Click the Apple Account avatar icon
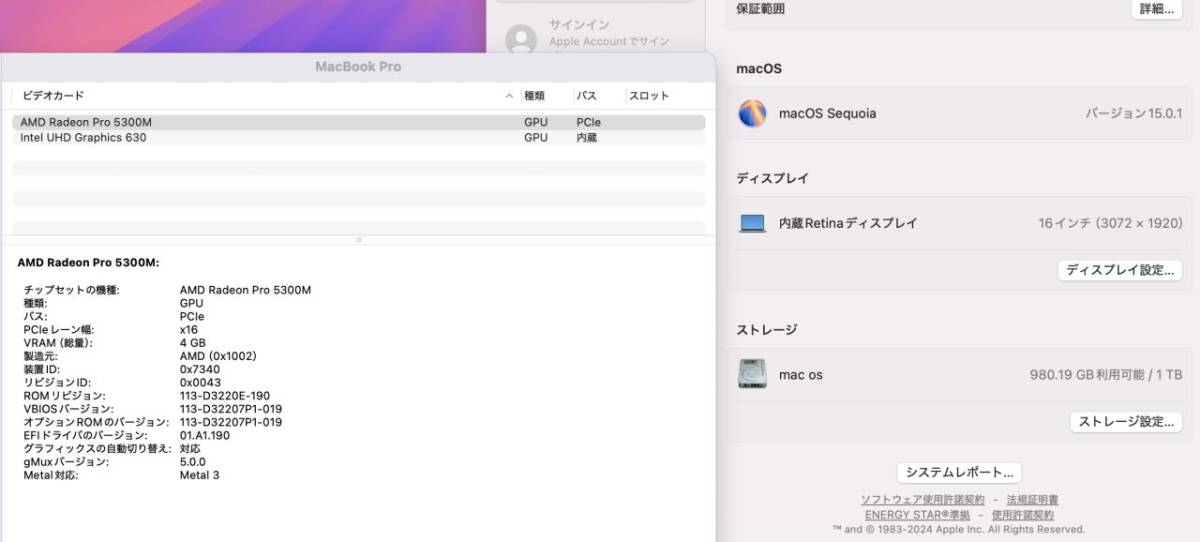 coord(521,39)
